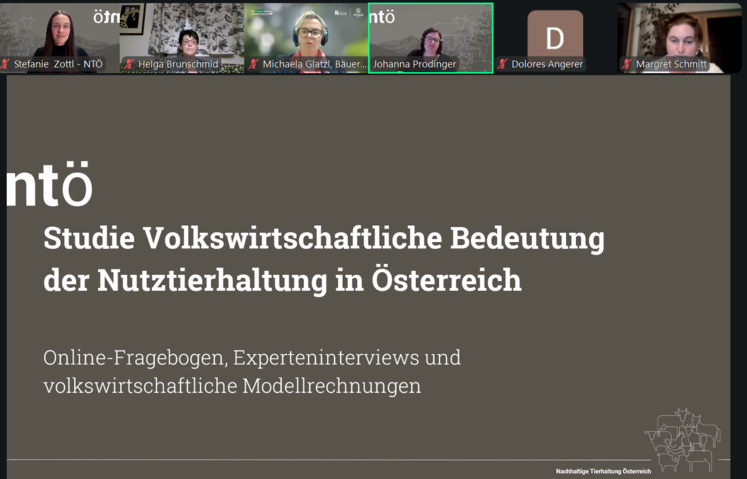Click the 'Dolores Angerer' name label
This screenshot has width=747, height=479.
point(547,64)
